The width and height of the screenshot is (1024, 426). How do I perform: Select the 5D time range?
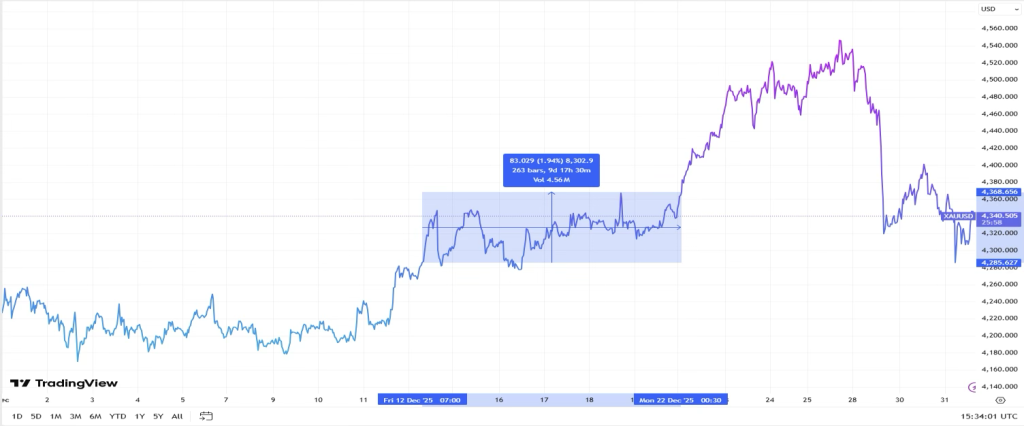(36, 415)
